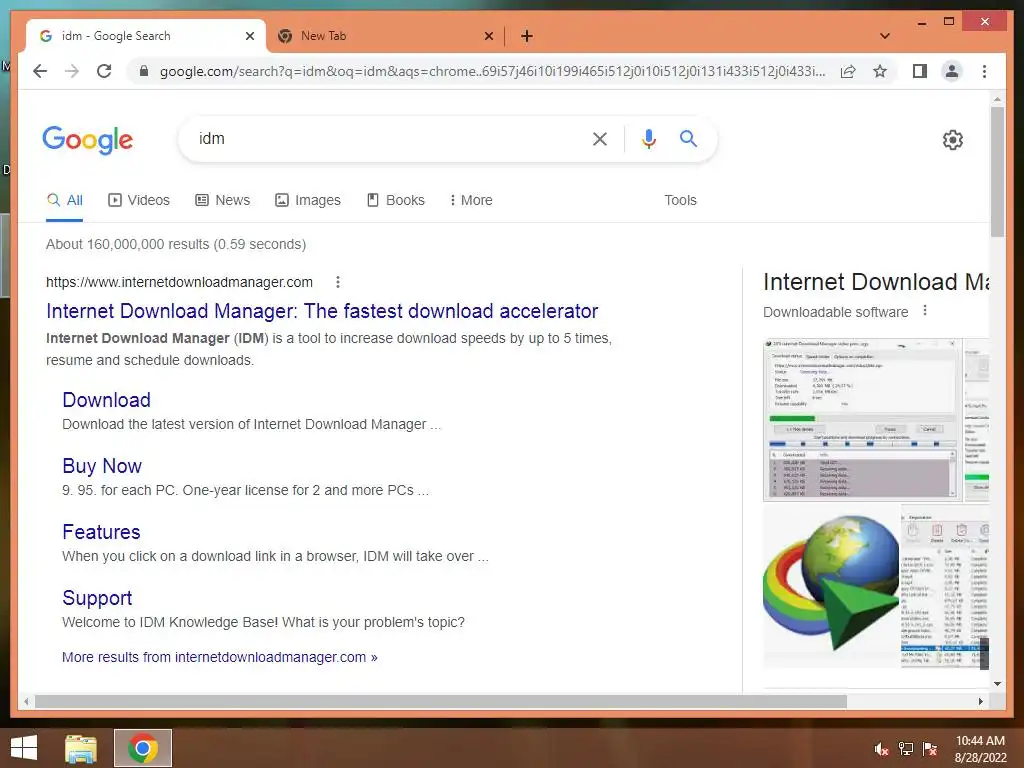Open the Buy Now sitelink

tap(102, 466)
